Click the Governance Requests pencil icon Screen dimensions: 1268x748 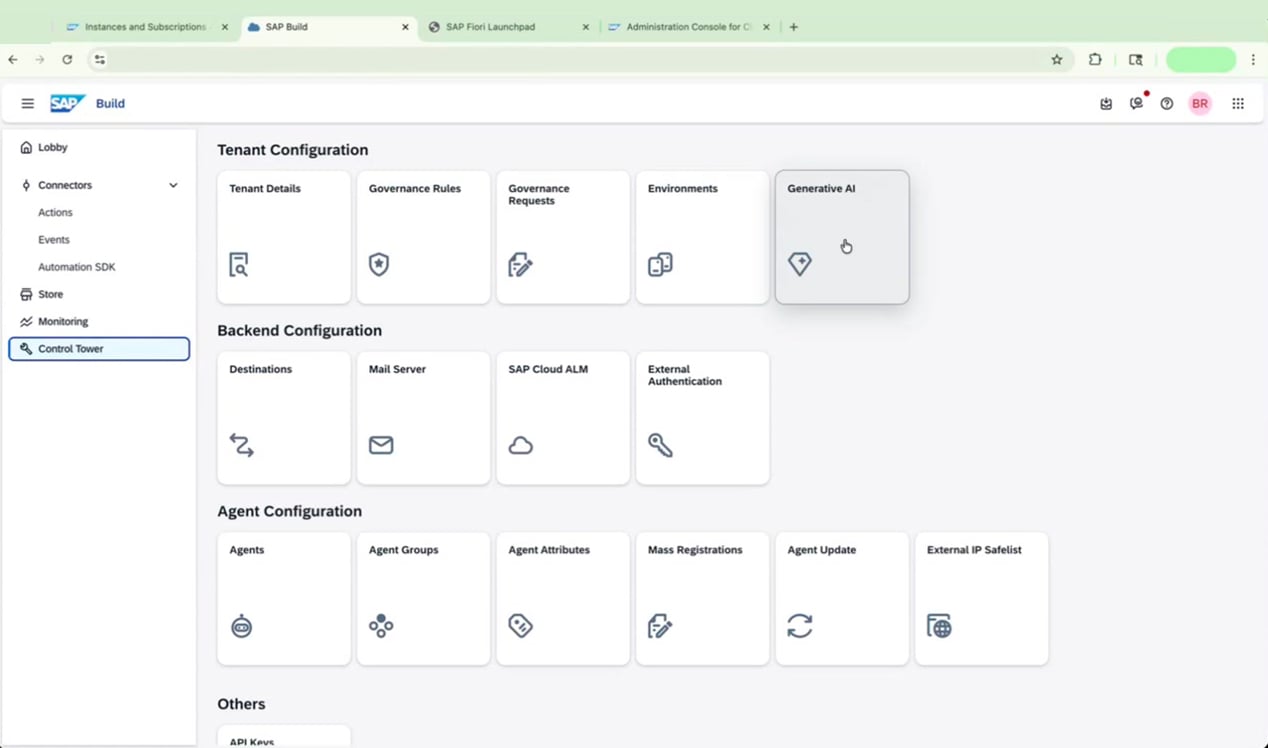click(x=520, y=265)
